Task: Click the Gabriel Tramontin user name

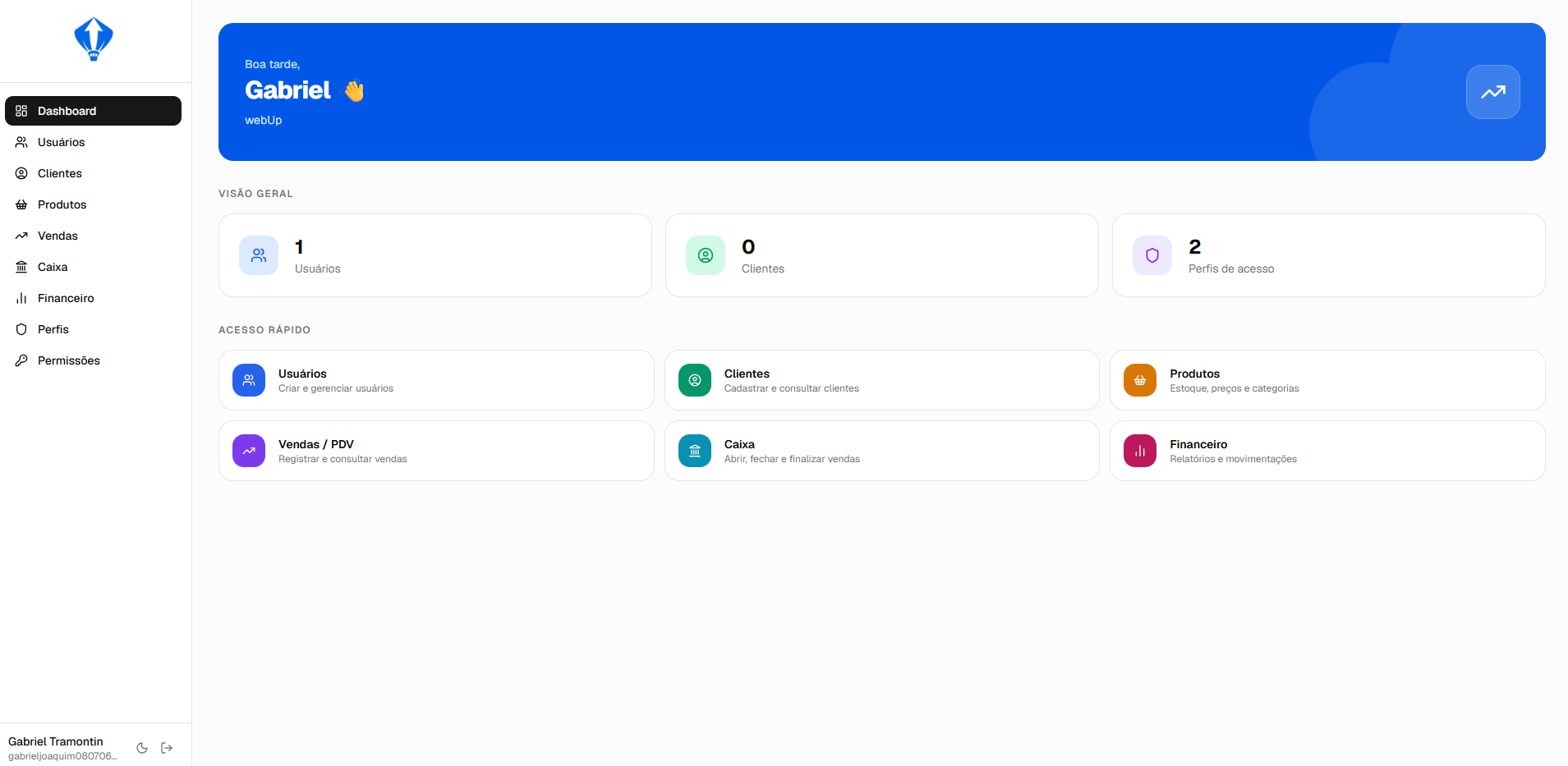Action: 56,741
